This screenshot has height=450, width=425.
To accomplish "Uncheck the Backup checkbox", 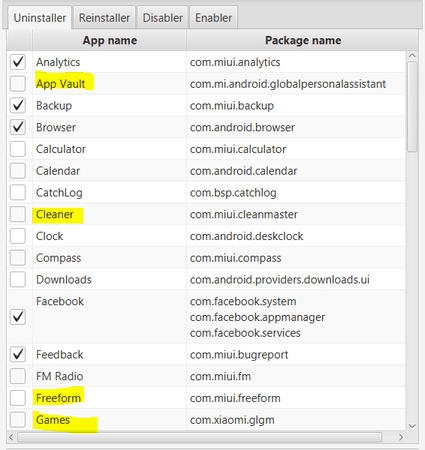I will click(18, 105).
